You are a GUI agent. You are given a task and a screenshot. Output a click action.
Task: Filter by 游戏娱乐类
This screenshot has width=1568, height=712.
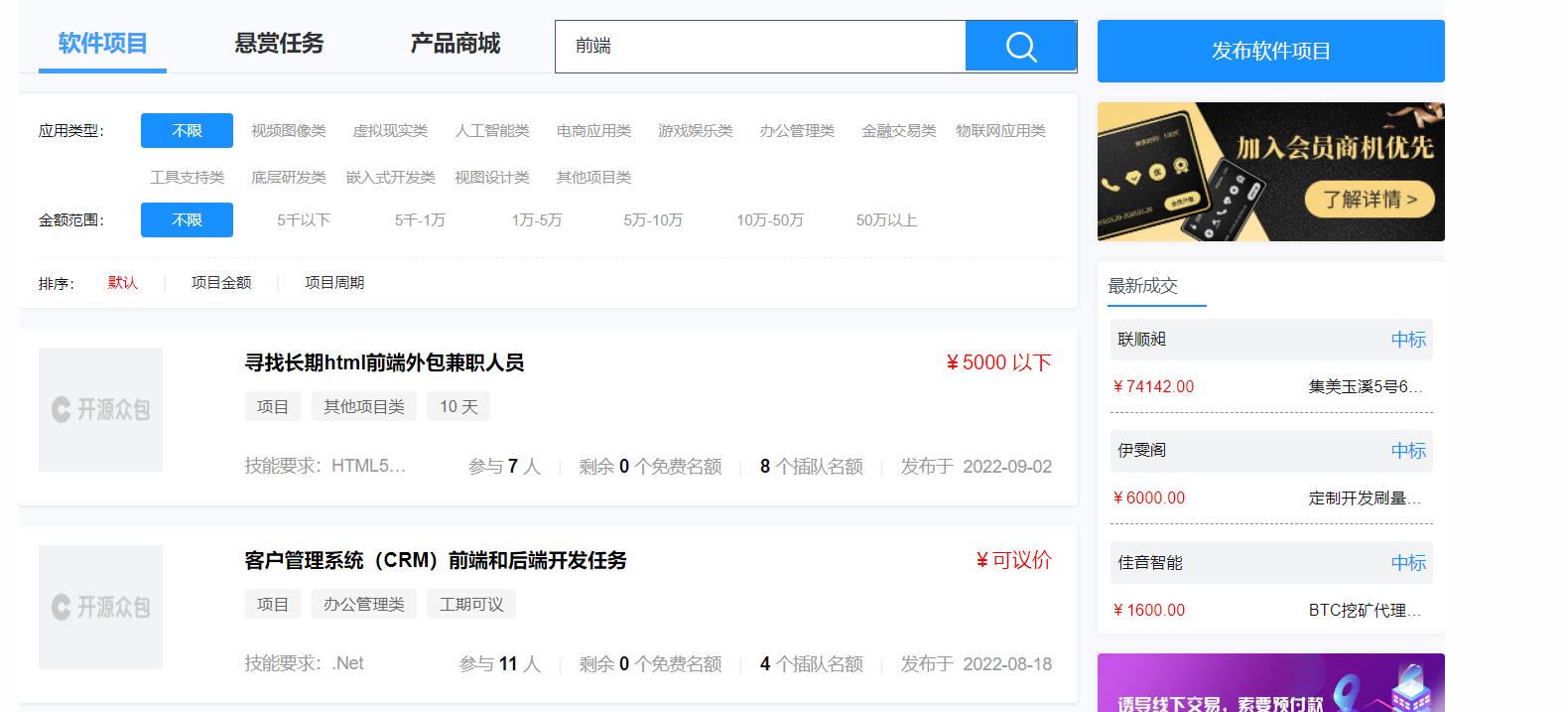[696, 131]
